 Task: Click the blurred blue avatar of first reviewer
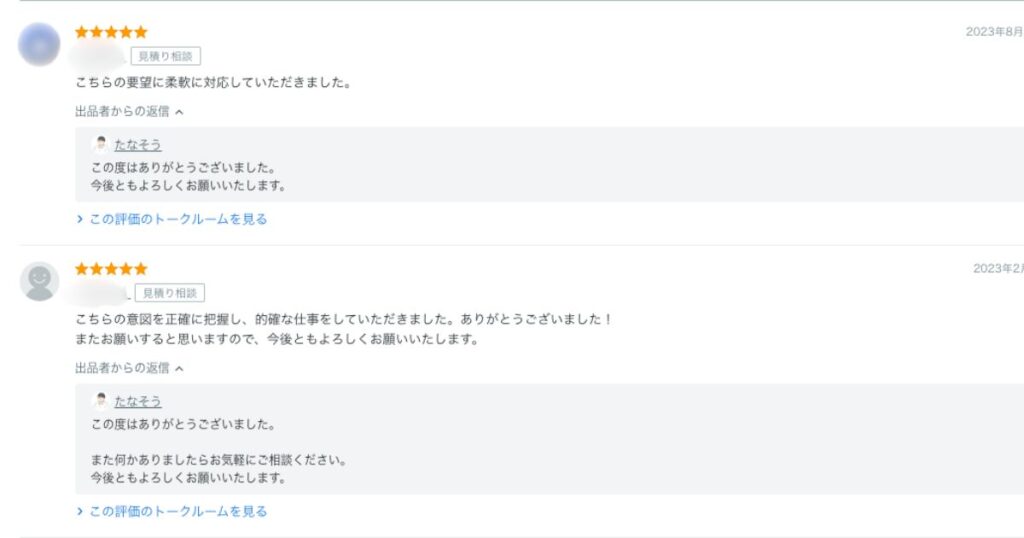39,44
